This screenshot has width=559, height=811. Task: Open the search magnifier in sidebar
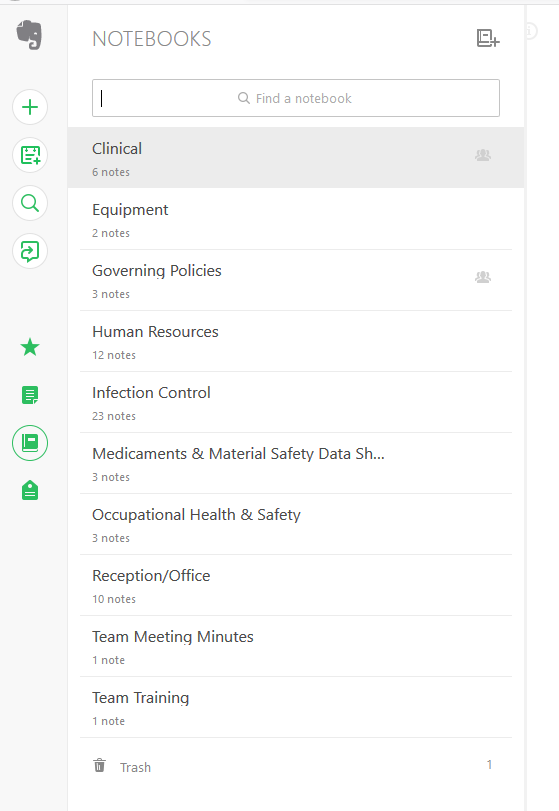30,203
